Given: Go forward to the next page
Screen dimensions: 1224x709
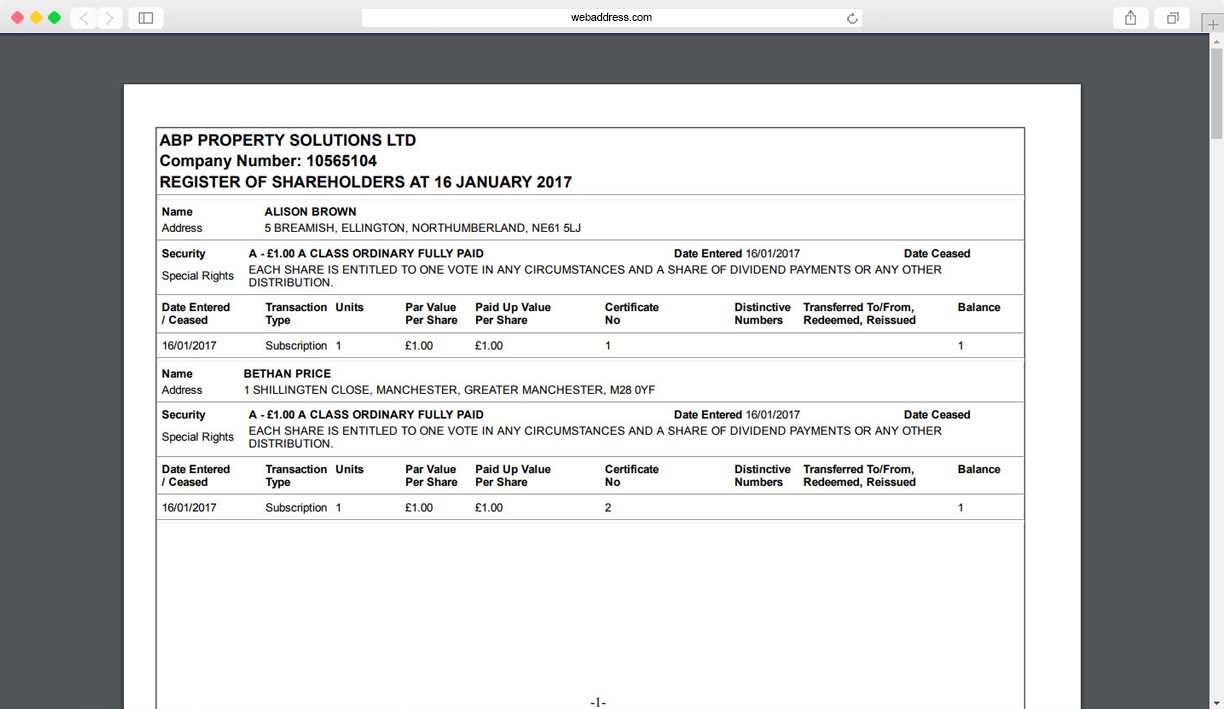Looking at the screenshot, I should point(110,18).
